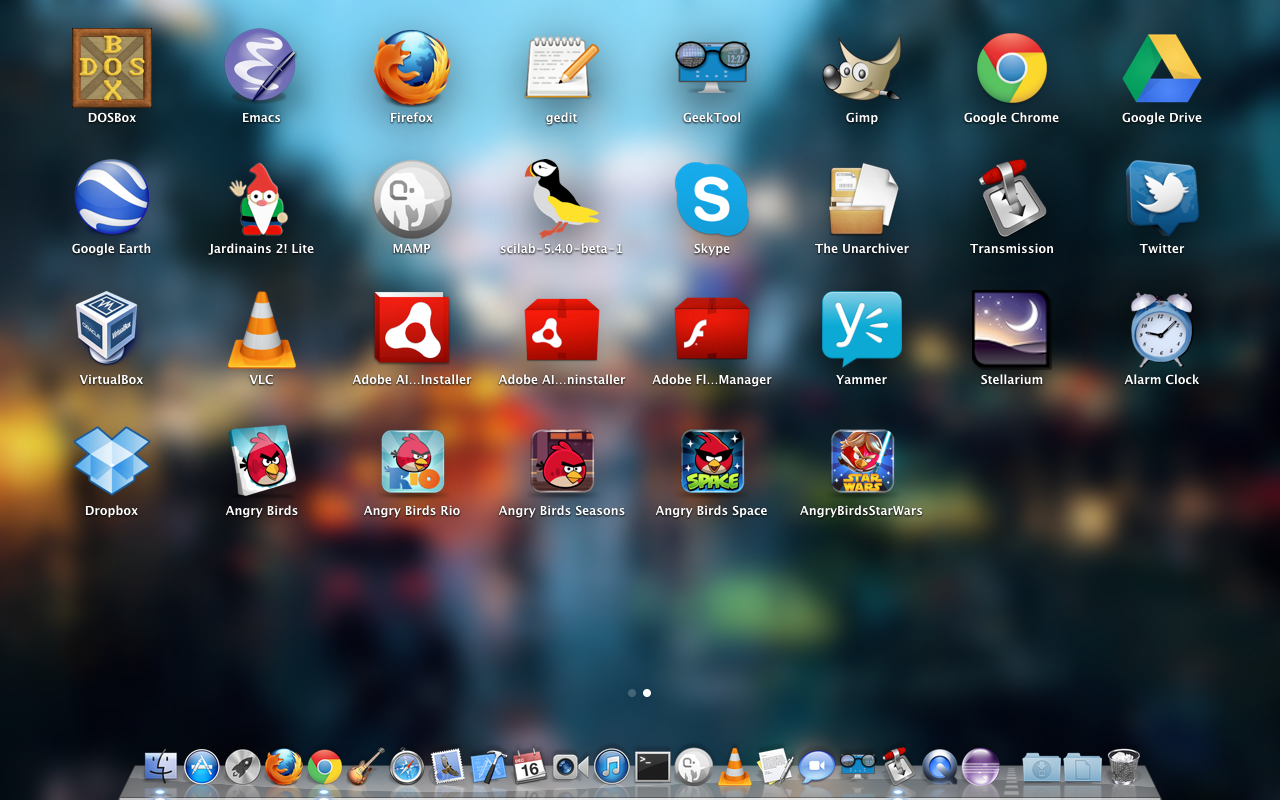This screenshot has height=800, width=1280.
Task: Launch Angry Birds Rio
Action: coord(412,460)
